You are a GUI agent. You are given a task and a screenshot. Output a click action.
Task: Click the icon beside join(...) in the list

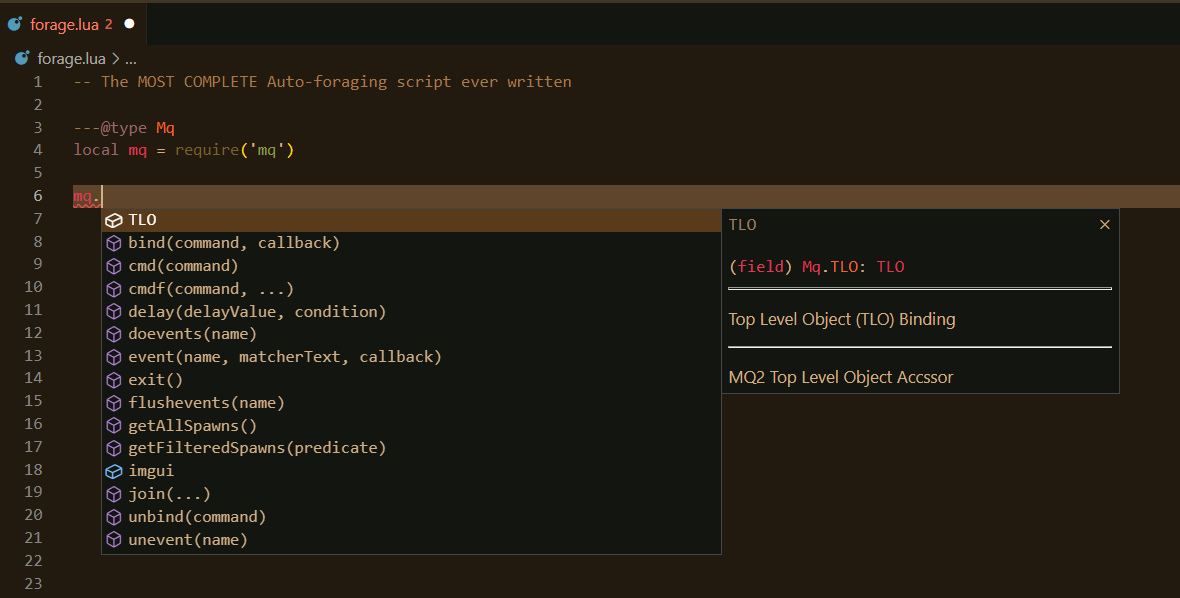113,493
